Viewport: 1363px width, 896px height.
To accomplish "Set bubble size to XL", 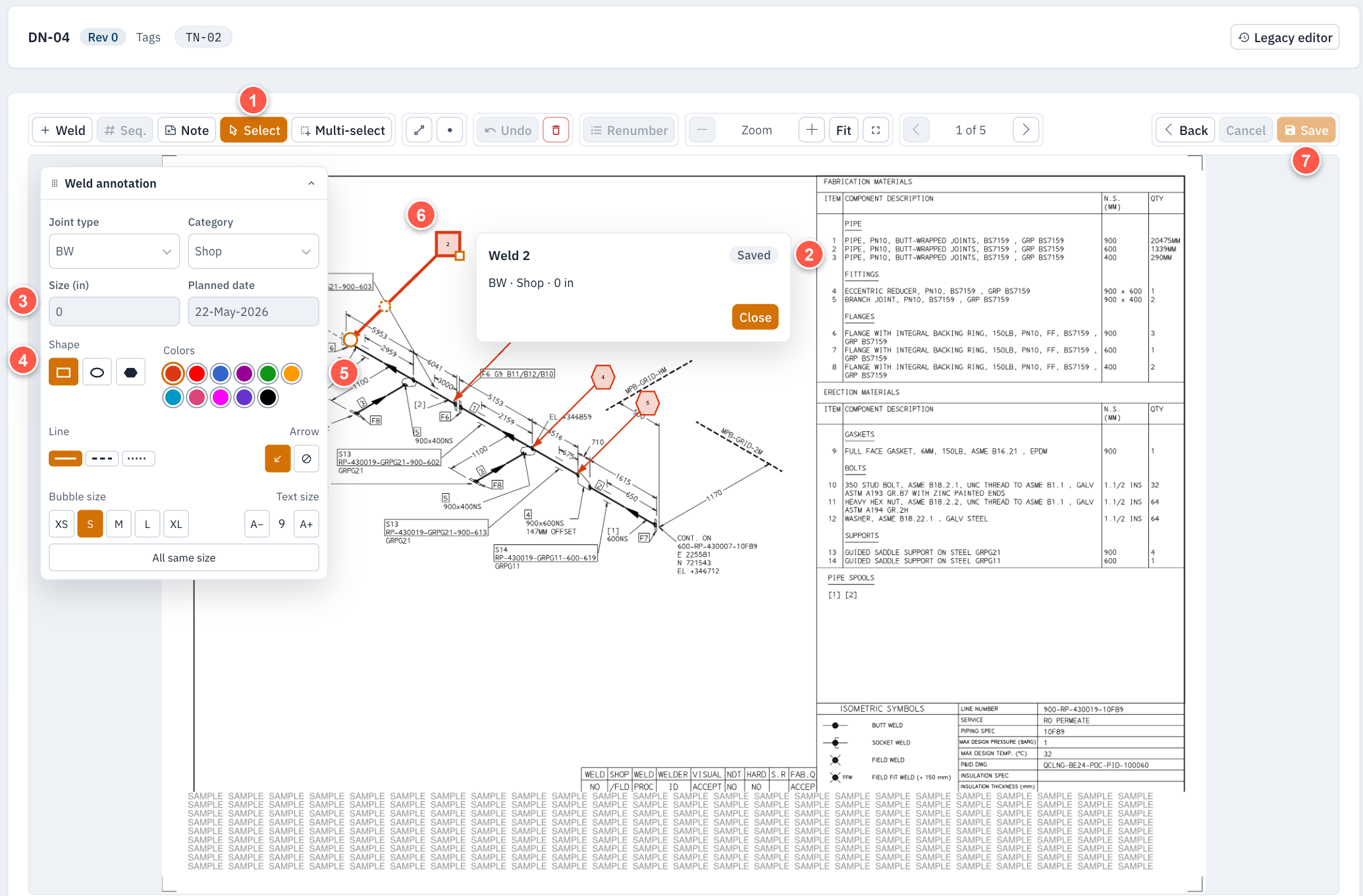I will [176, 524].
